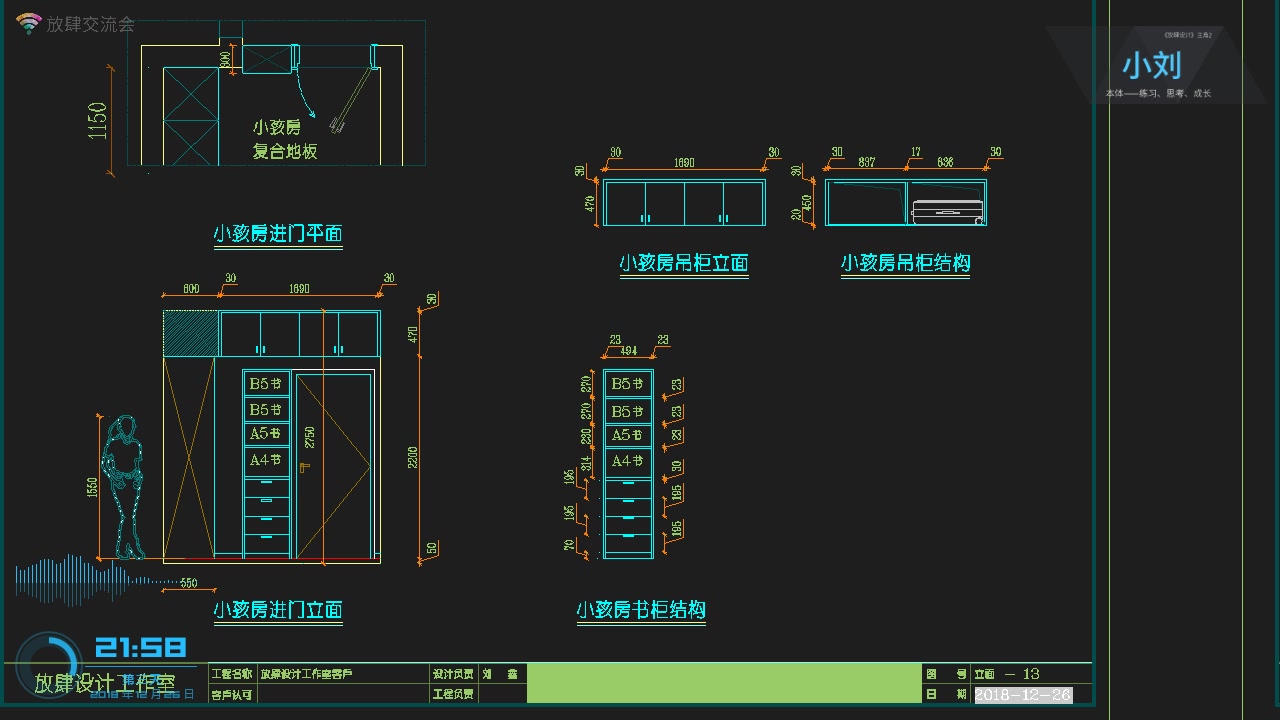Select the 立面 — 13 sheet number cell
This screenshot has height=720, width=1280.
tap(1030, 674)
